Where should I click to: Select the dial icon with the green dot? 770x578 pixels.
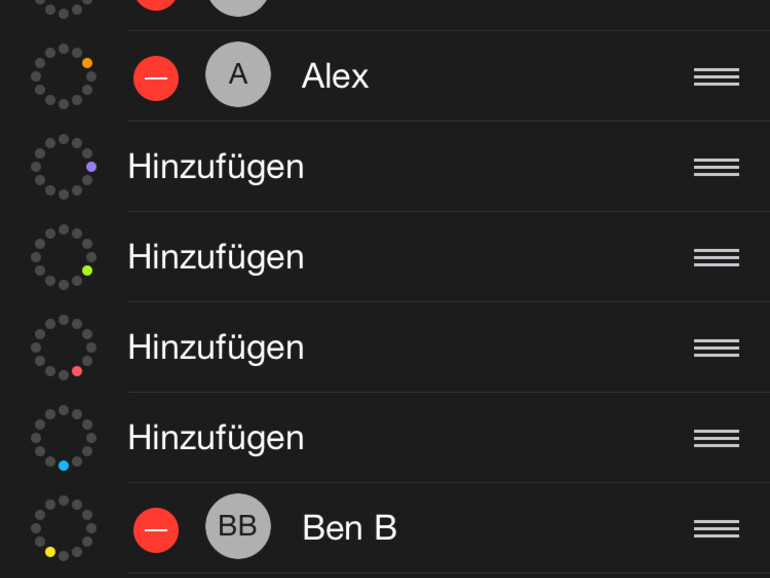click(x=63, y=257)
